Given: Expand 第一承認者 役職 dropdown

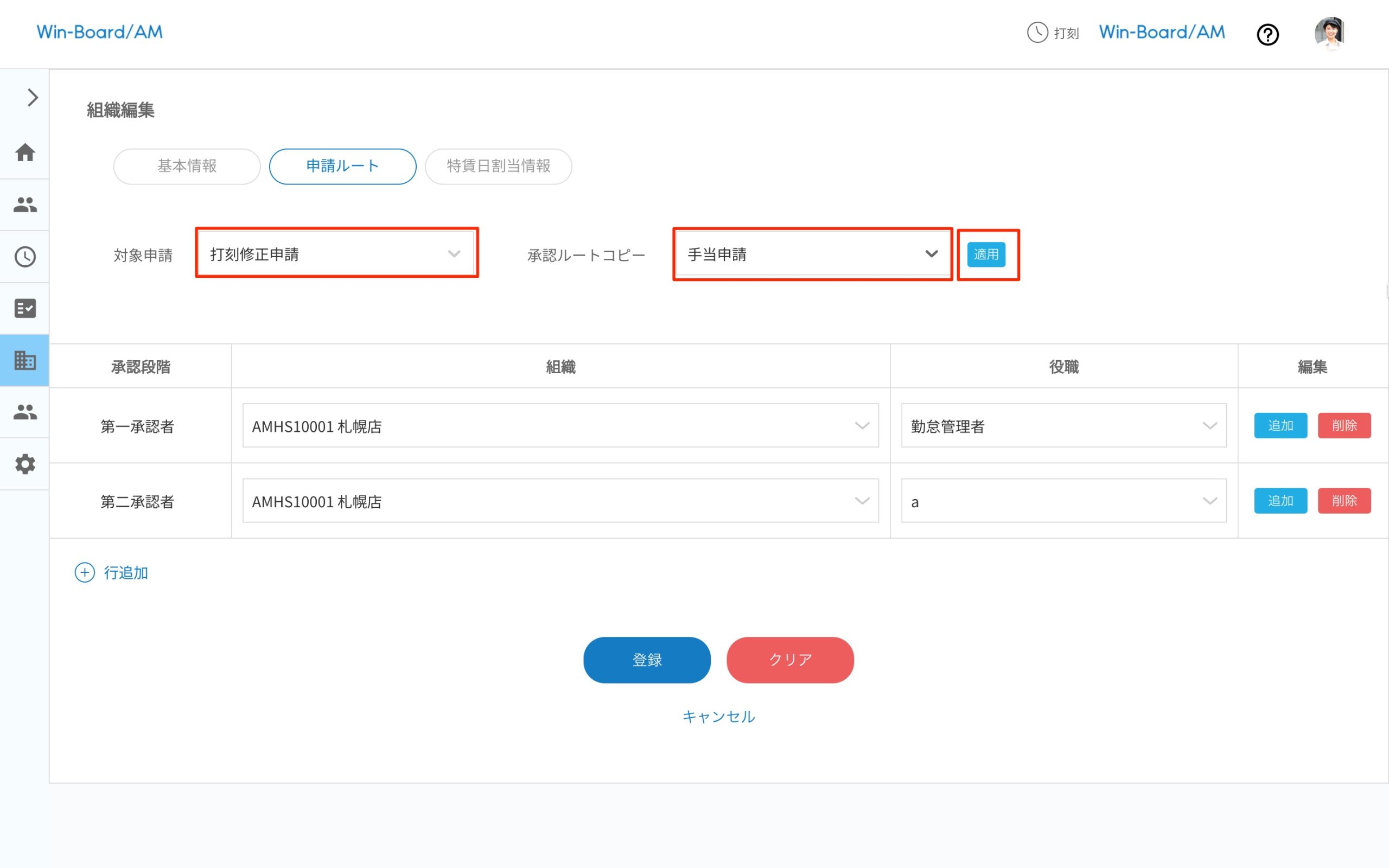Looking at the screenshot, I should [1063, 426].
